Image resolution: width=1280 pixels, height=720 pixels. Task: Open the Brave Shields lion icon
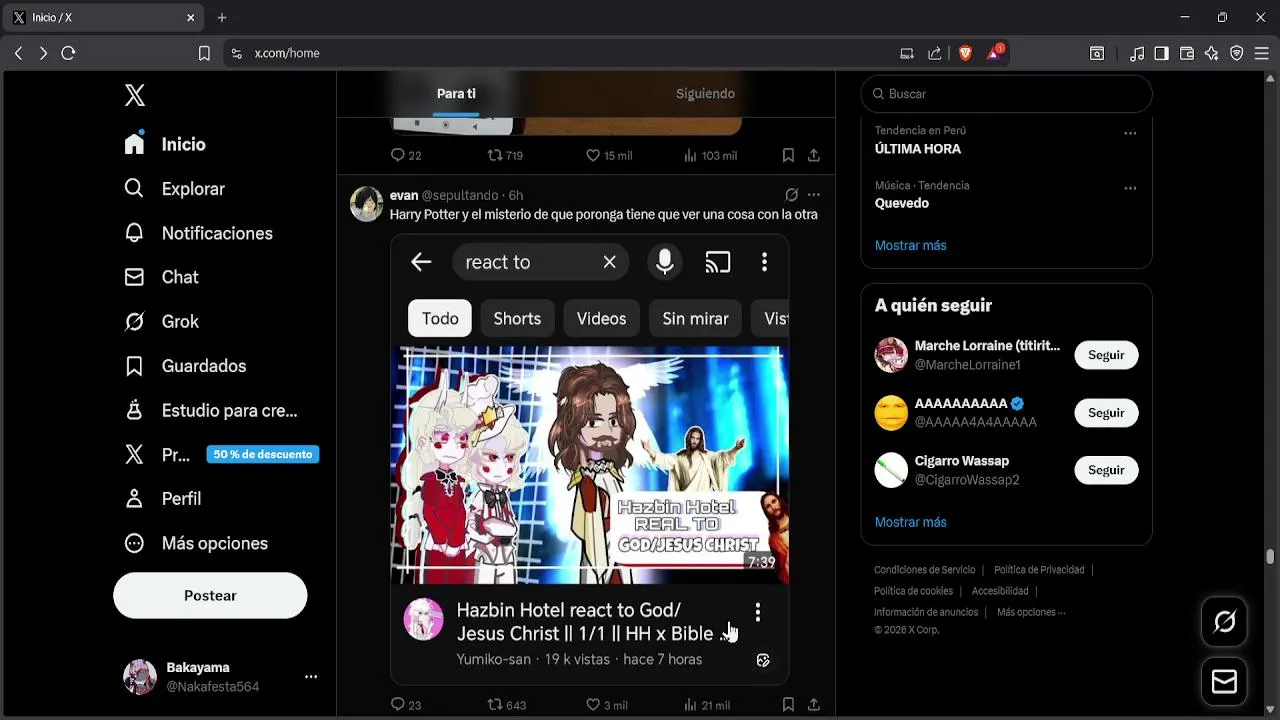965,53
